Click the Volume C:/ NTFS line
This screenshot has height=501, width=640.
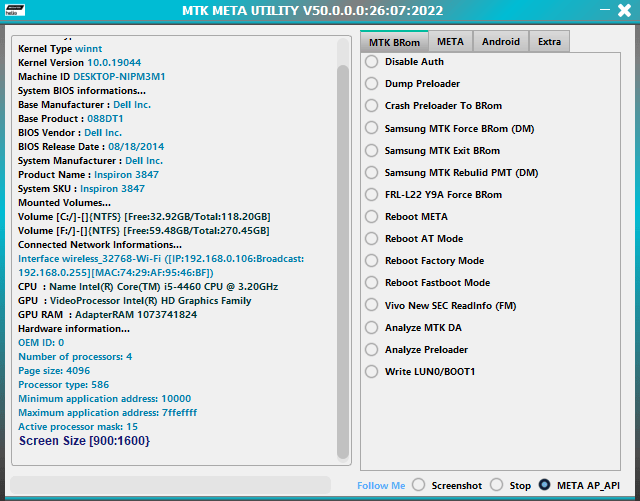[x=144, y=217]
